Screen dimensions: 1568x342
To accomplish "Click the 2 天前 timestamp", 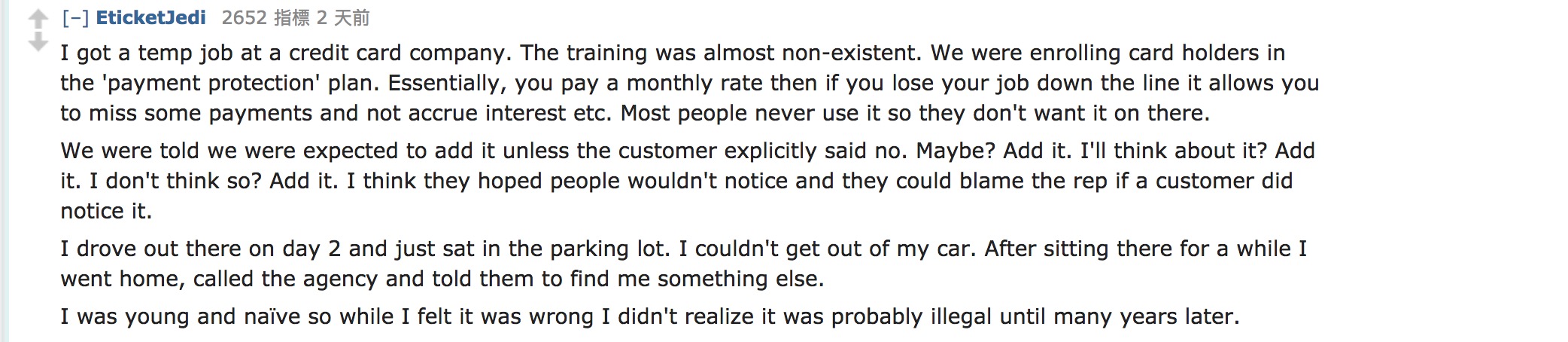I will [343, 17].
